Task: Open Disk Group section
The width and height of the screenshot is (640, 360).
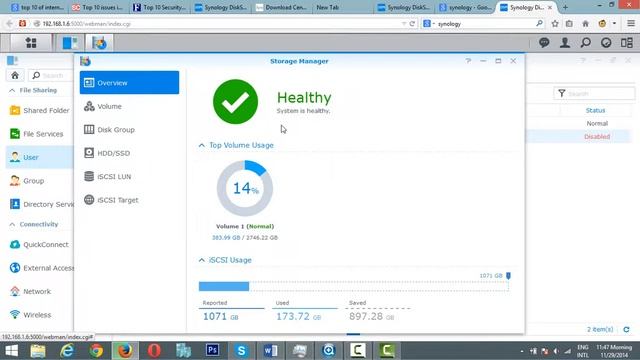Action: (x=129, y=130)
